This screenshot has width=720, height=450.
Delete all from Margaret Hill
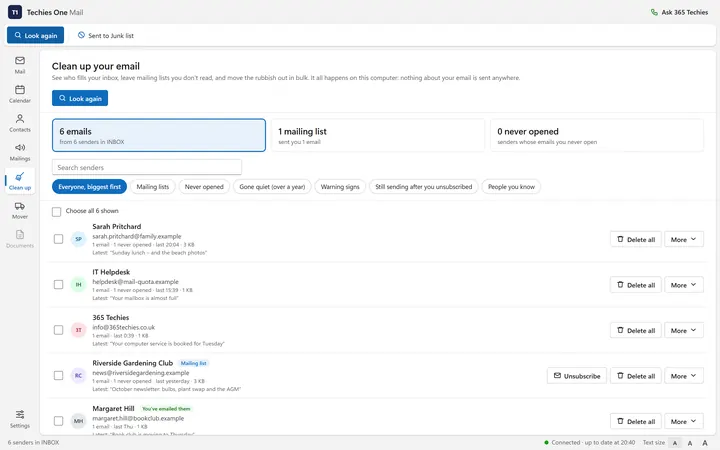[x=636, y=421]
